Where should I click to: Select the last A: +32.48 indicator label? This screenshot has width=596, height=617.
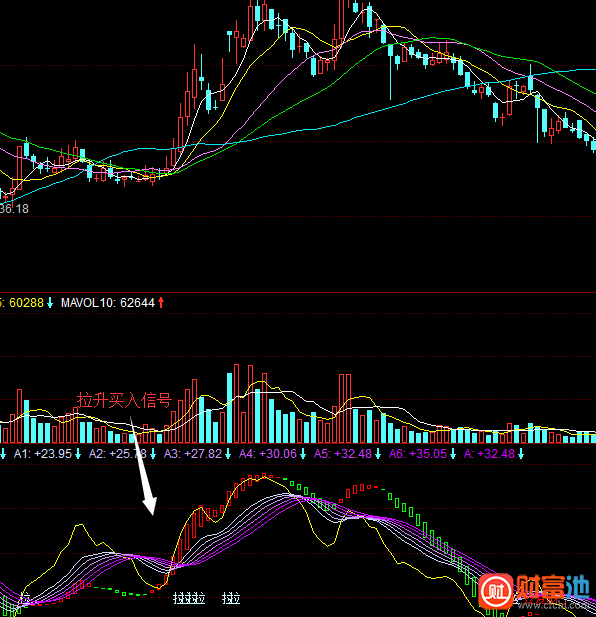click(x=489, y=454)
